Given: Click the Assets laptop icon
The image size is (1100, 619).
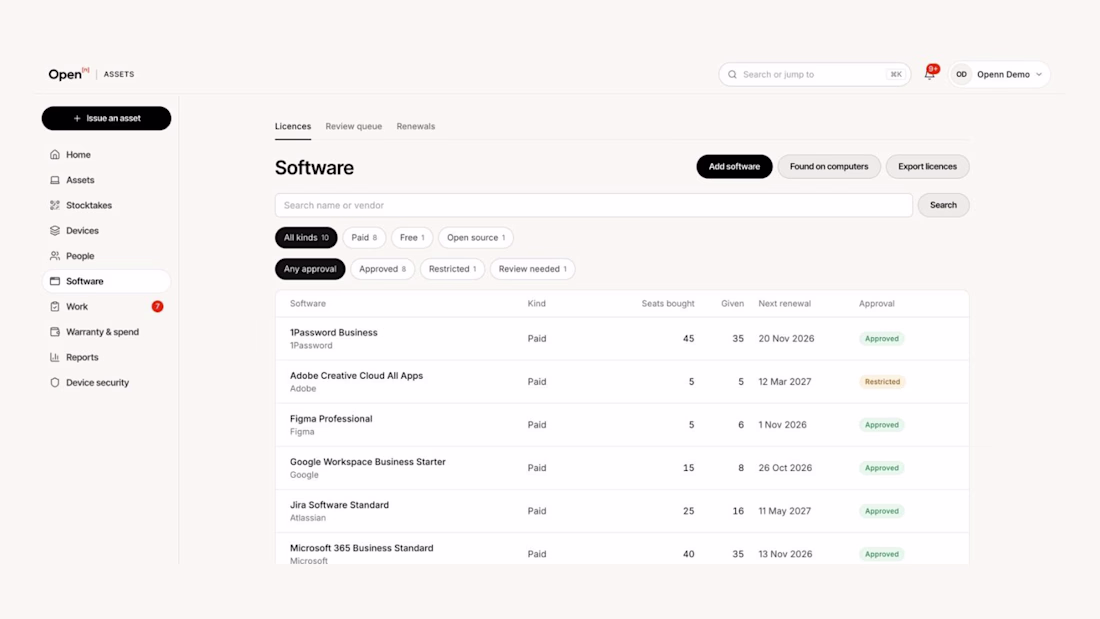Looking at the screenshot, I should (55, 180).
